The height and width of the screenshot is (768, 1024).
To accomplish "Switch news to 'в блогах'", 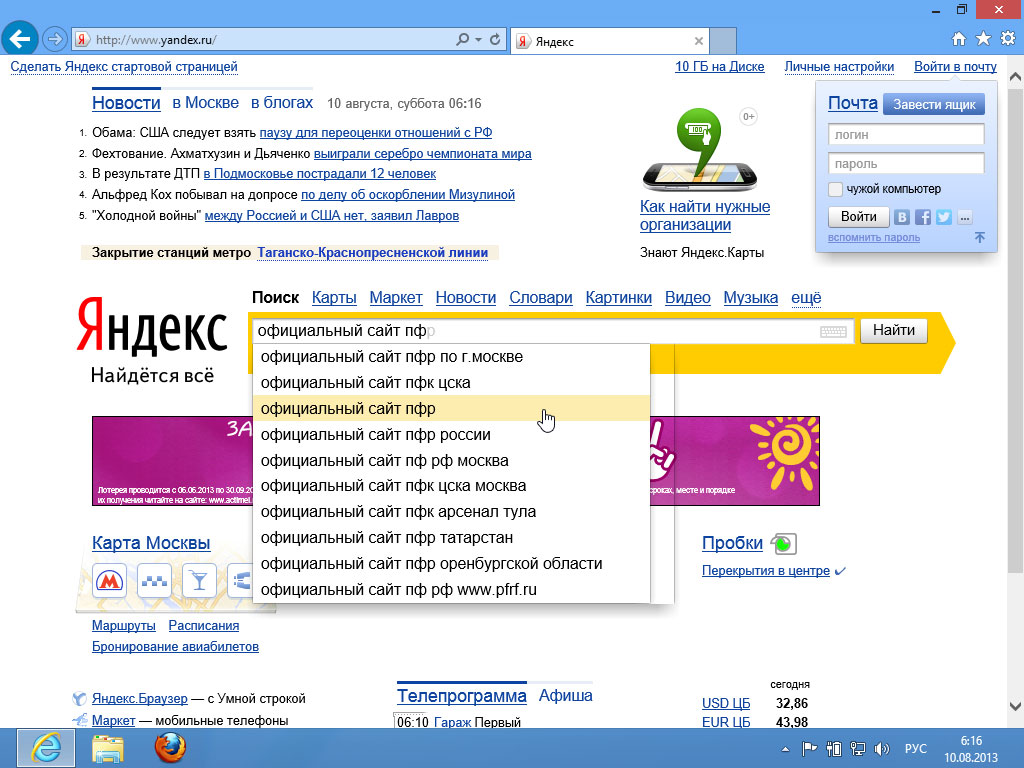I will pos(282,103).
